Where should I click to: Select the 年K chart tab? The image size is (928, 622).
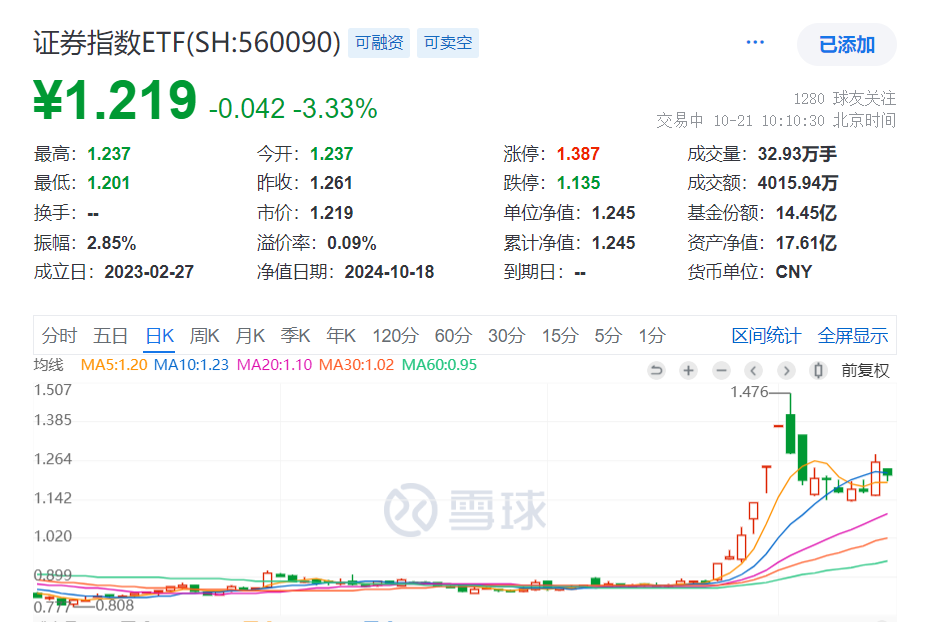tap(341, 336)
